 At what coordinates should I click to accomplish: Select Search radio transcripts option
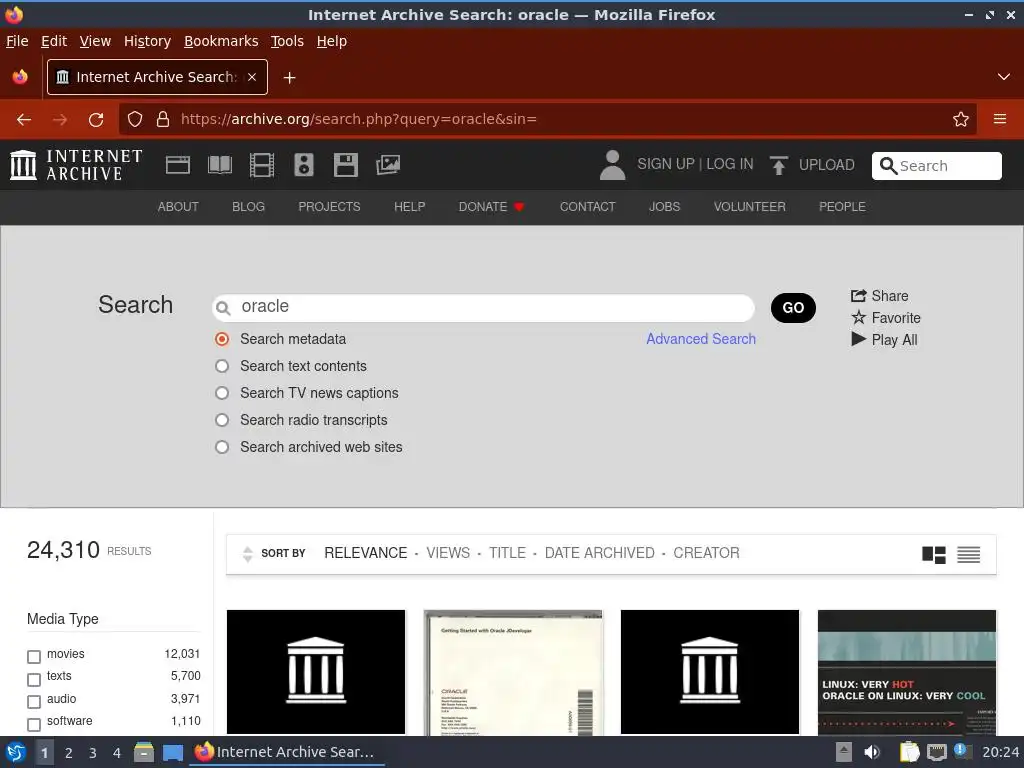pos(222,420)
